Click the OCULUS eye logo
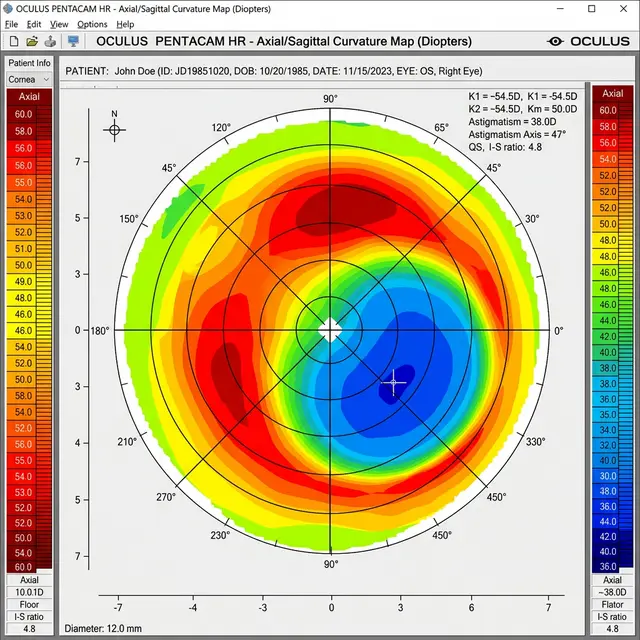 [x=556, y=41]
